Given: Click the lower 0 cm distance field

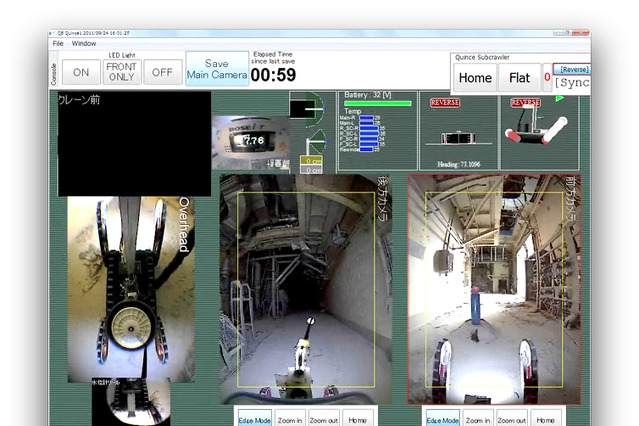Looking at the screenshot, I should pos(312,169).
